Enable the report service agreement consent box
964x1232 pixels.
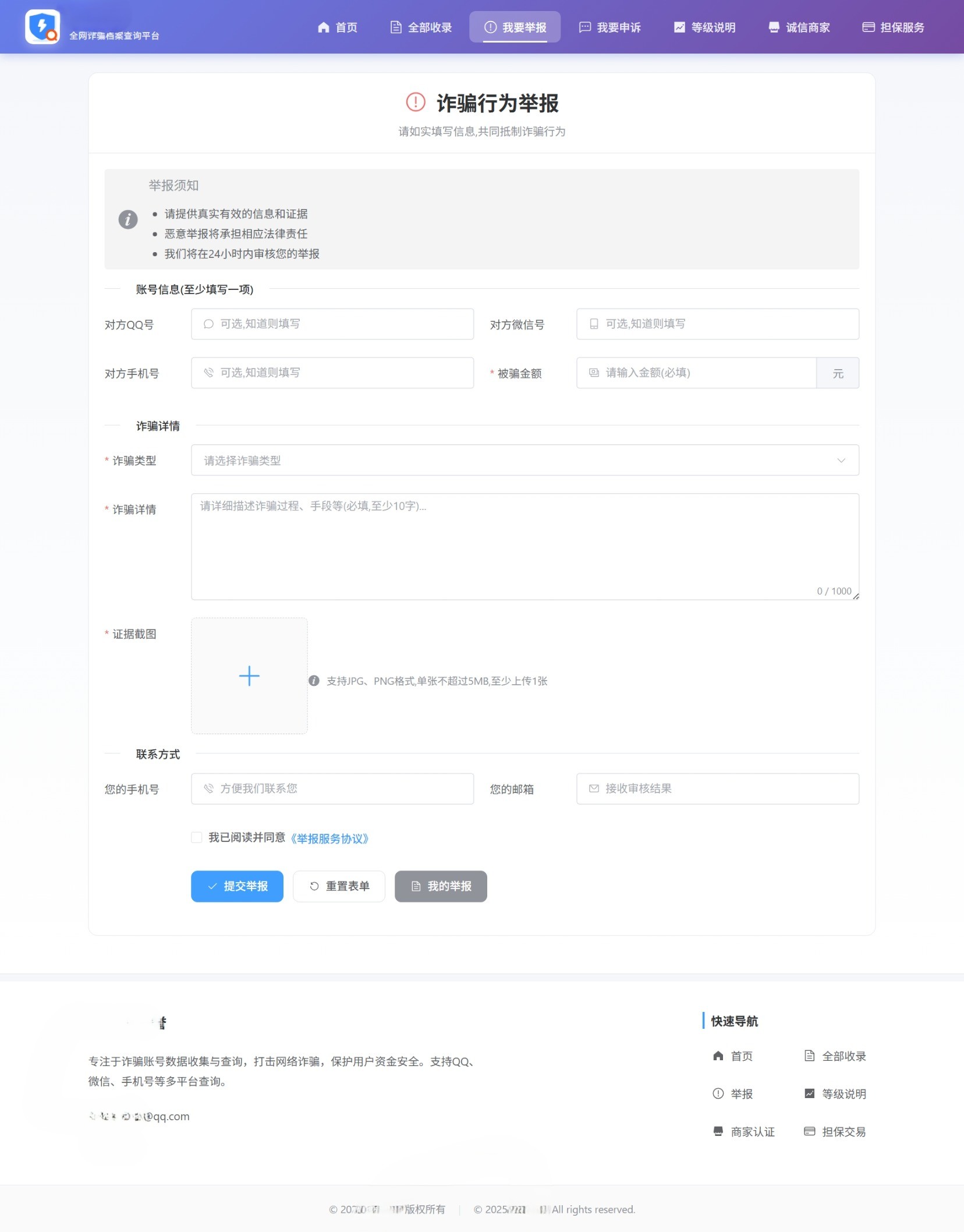197,838
